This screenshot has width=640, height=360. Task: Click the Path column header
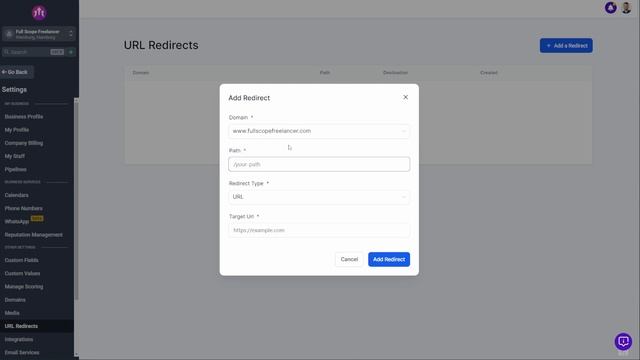pyautogui.click(x=325, y=73)
